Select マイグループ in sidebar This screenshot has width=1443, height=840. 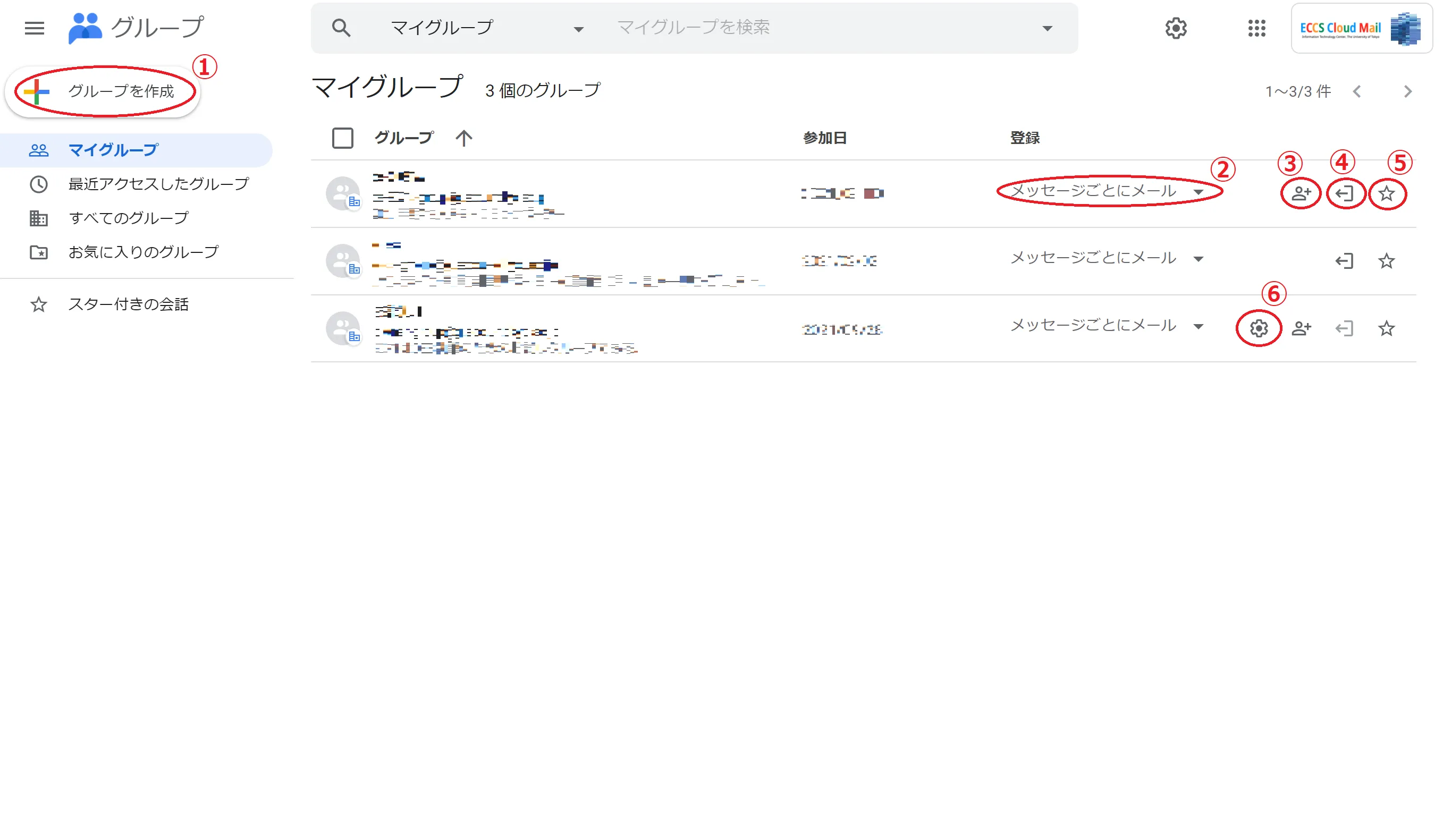pyautogui.click(x=136, y=150)
